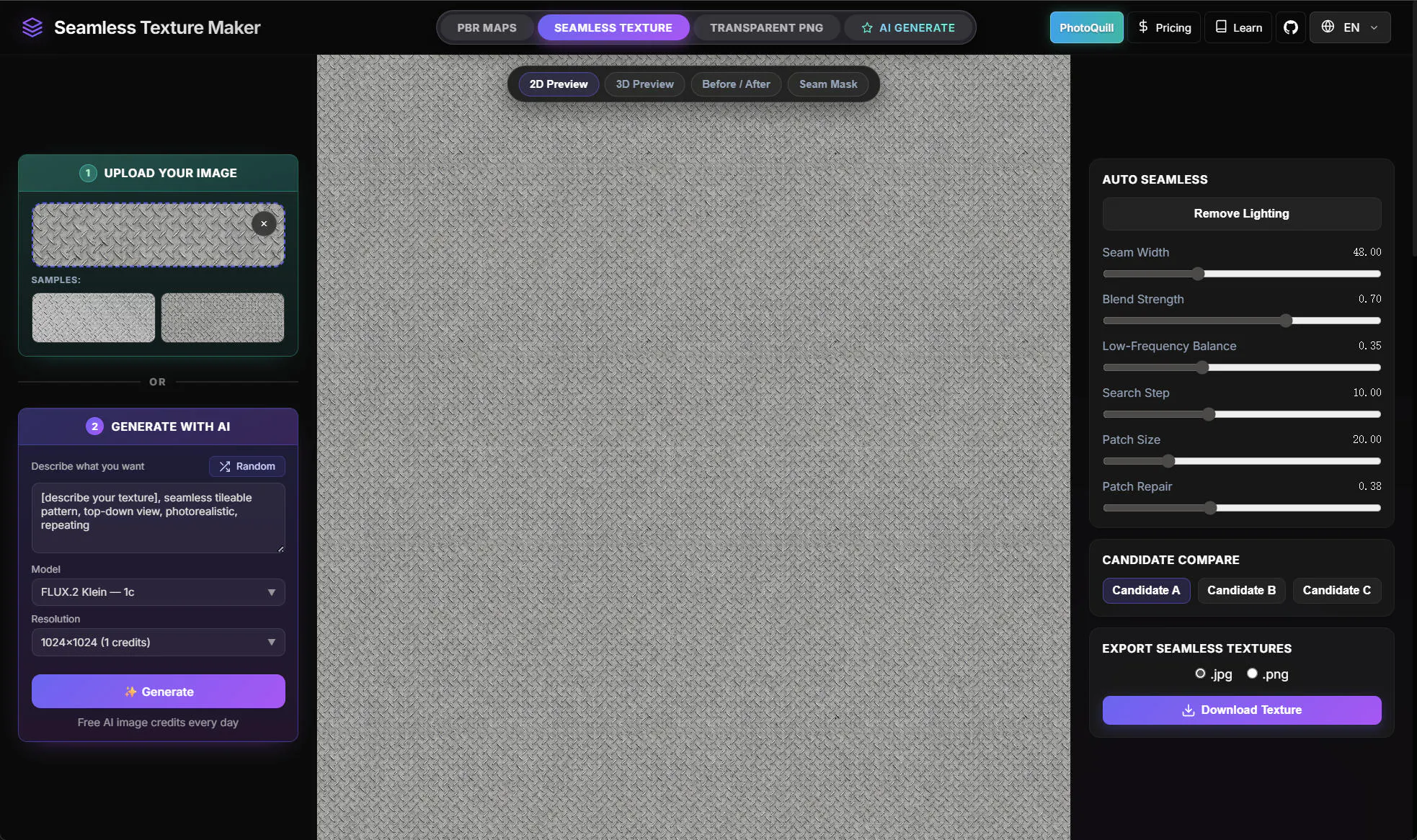The height and width of the screenshot is (840, 1417).
Task: Select 2D Preview mode
Action: pyautogui.click(x=559, y=84)
